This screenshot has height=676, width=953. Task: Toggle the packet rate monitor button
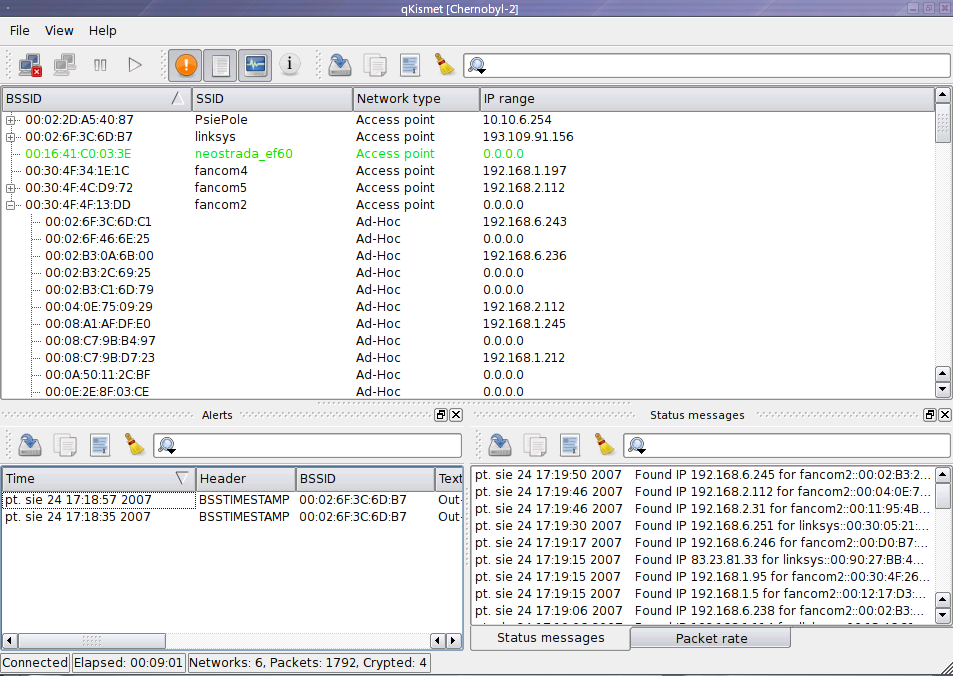tap(255, 65)
